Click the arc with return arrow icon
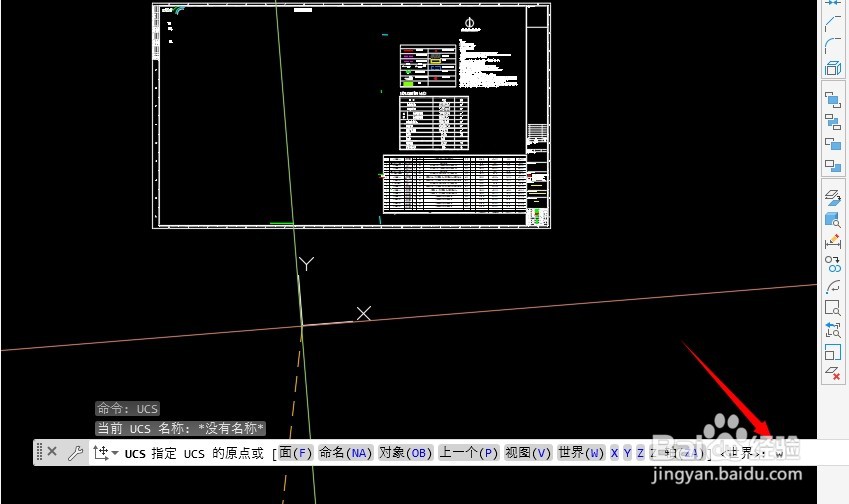Viewport: 849px width, 504px height. 833,286
